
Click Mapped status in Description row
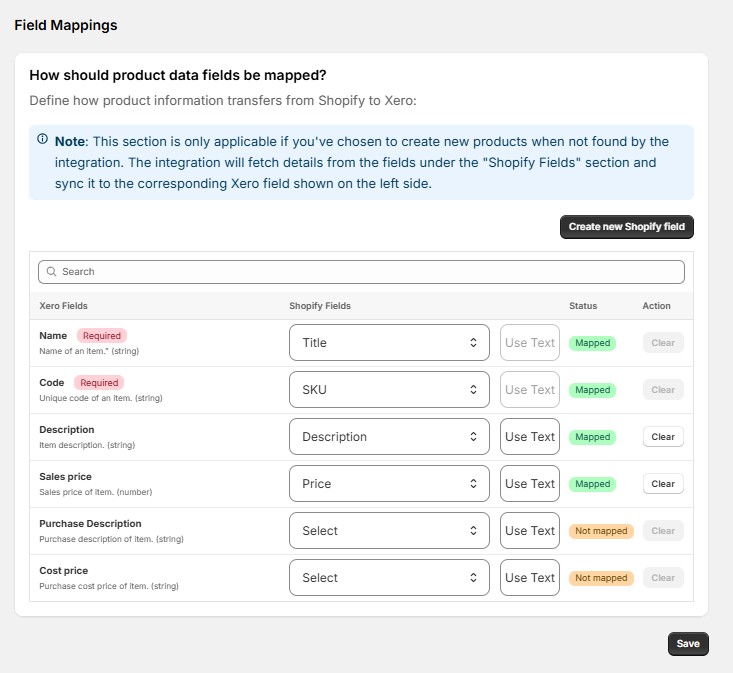click(592, 437)
